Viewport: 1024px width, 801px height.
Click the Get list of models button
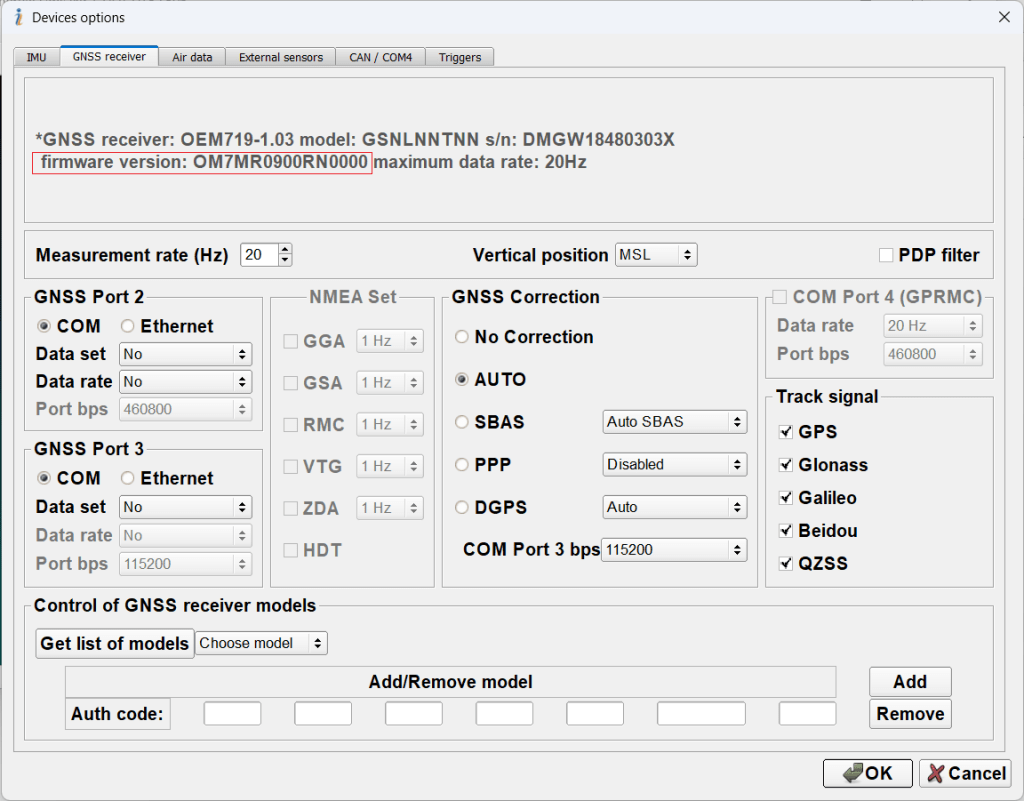pyautogui.click(x=114, y=643)
